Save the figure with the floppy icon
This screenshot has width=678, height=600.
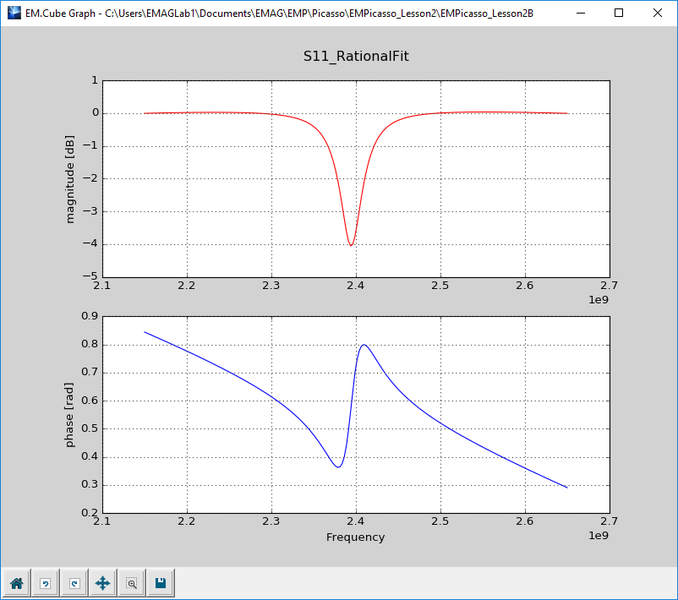point(161,583)
